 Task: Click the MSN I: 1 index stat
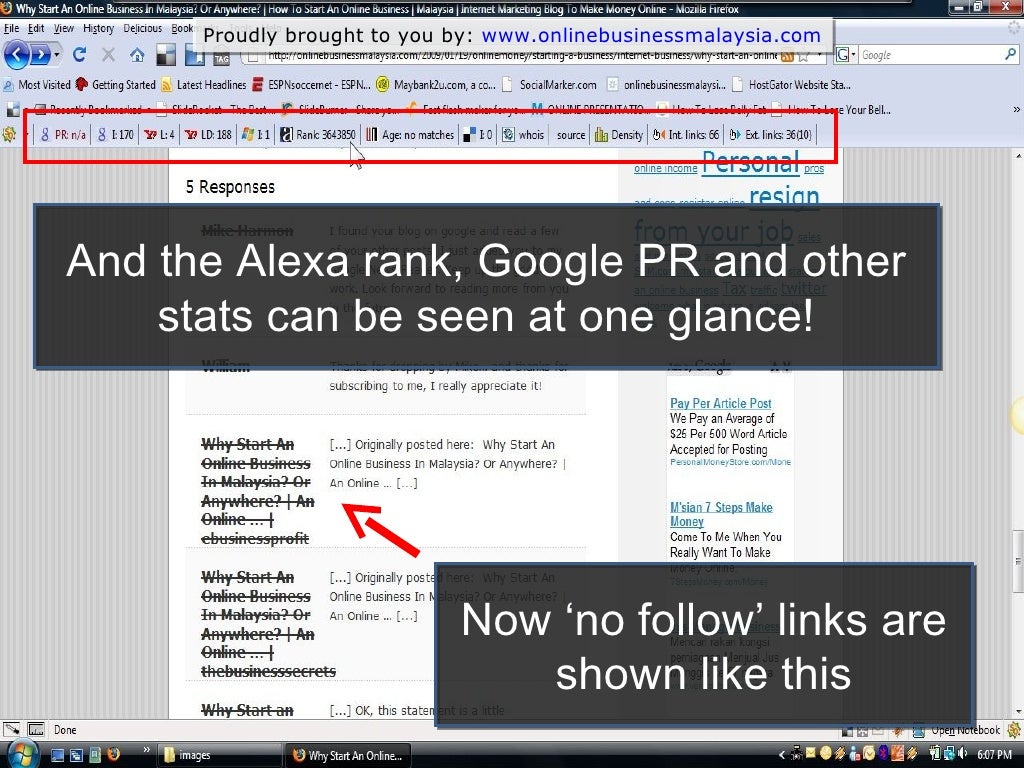tap(255, 135)
